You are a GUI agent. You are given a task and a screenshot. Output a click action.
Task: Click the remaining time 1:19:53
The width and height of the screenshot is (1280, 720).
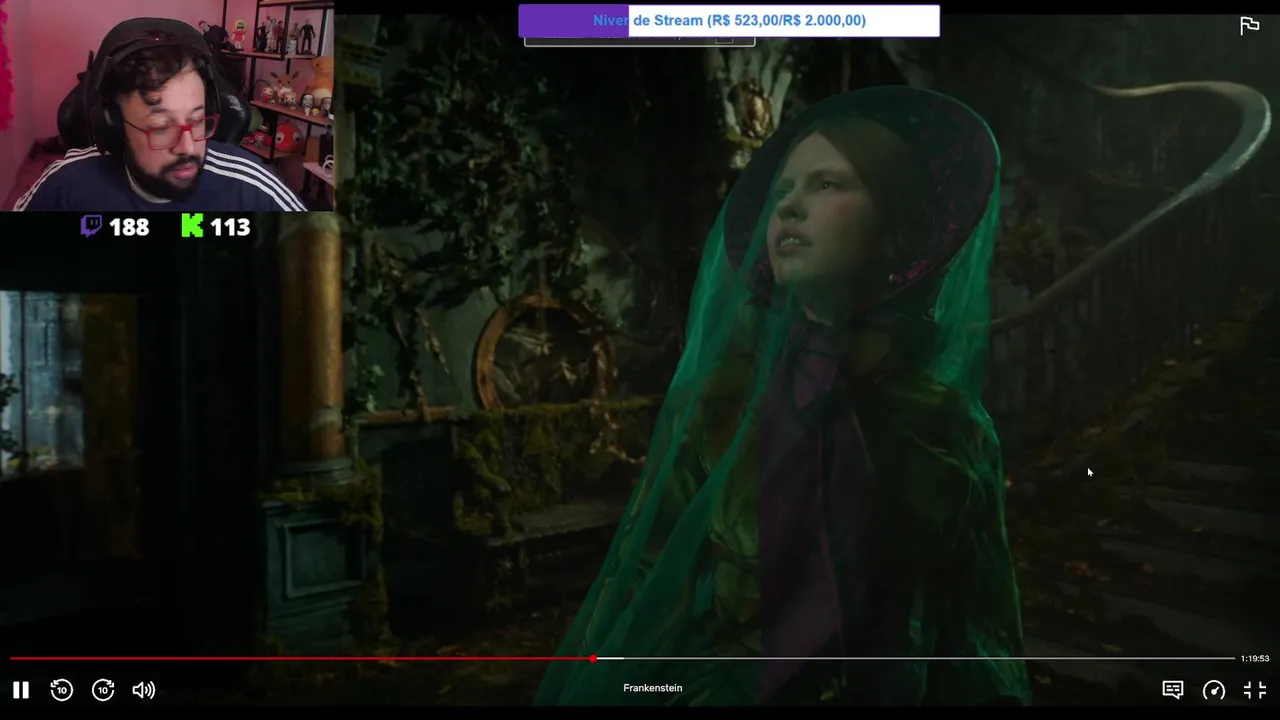1255,658
